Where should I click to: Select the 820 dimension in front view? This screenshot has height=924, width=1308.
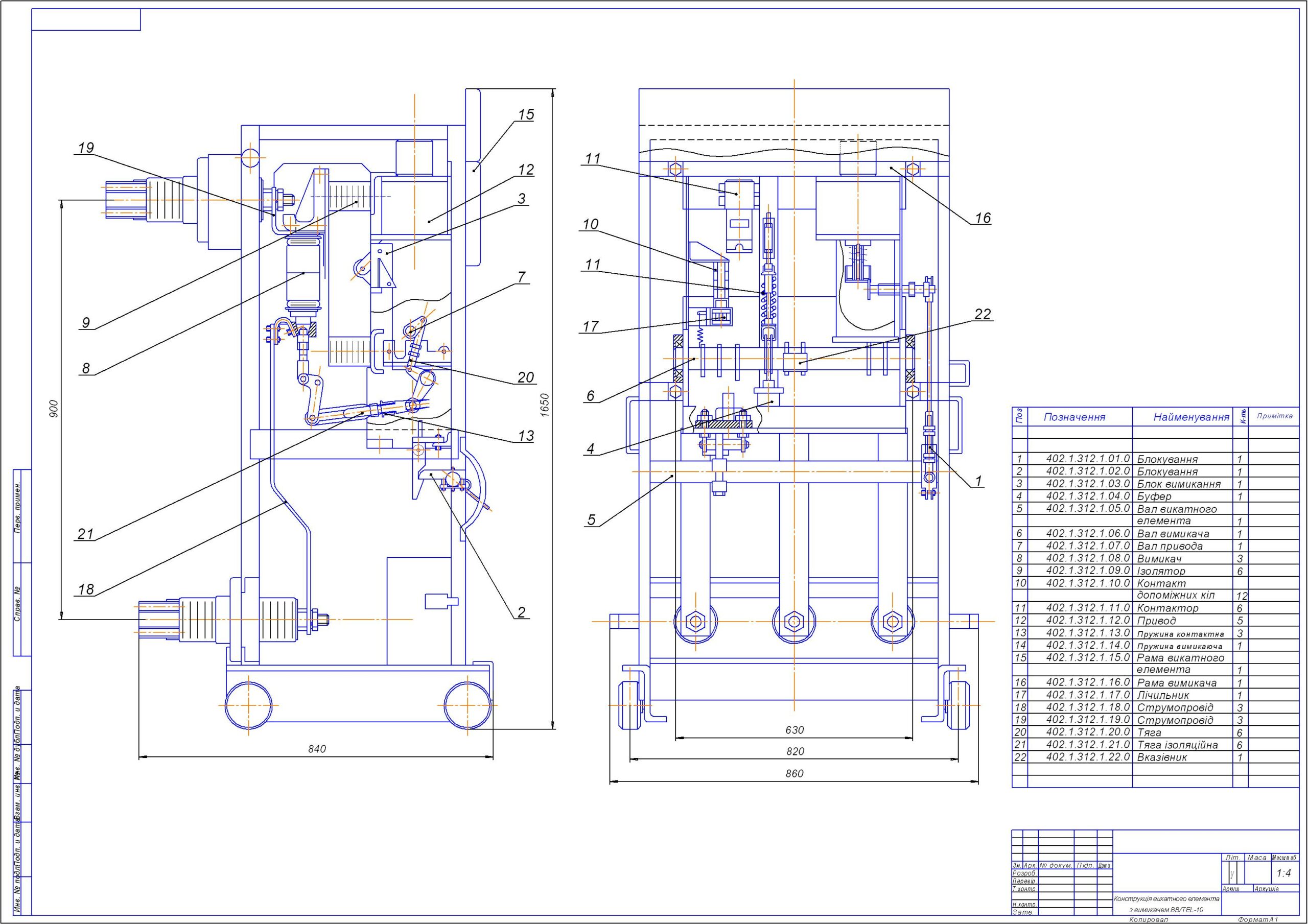[795, 751]
